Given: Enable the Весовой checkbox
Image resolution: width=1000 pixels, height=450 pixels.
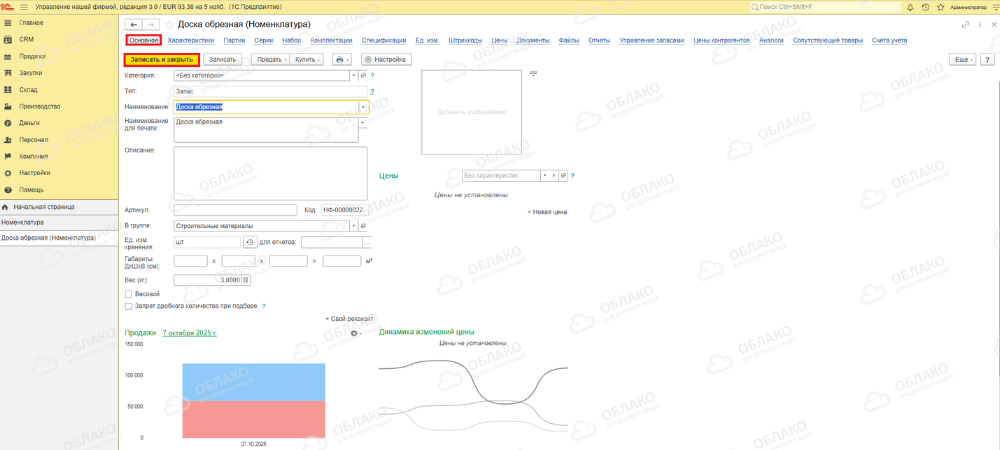Looking at the screenshot, I should [x=129, y=294].
